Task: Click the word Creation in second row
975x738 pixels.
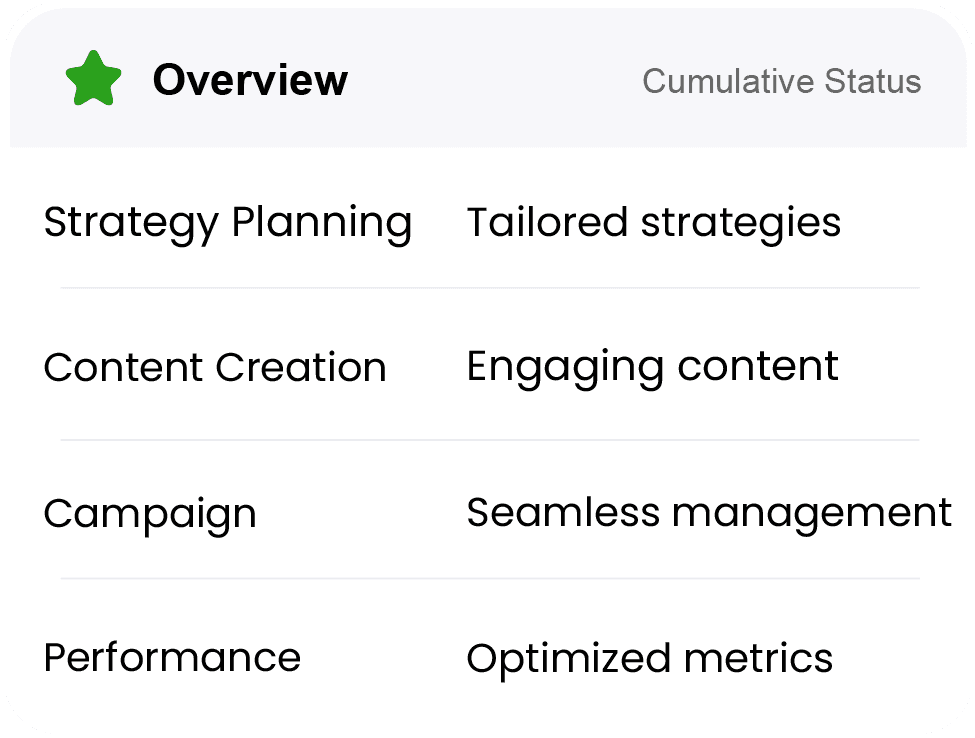Action: point(301,367)
